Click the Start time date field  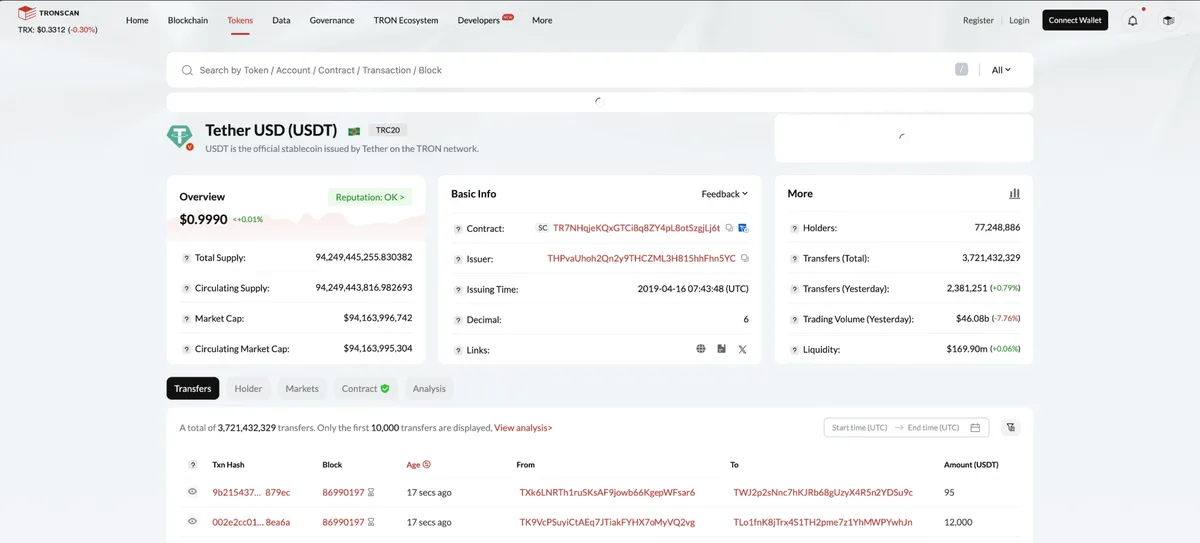click(859, 428)
